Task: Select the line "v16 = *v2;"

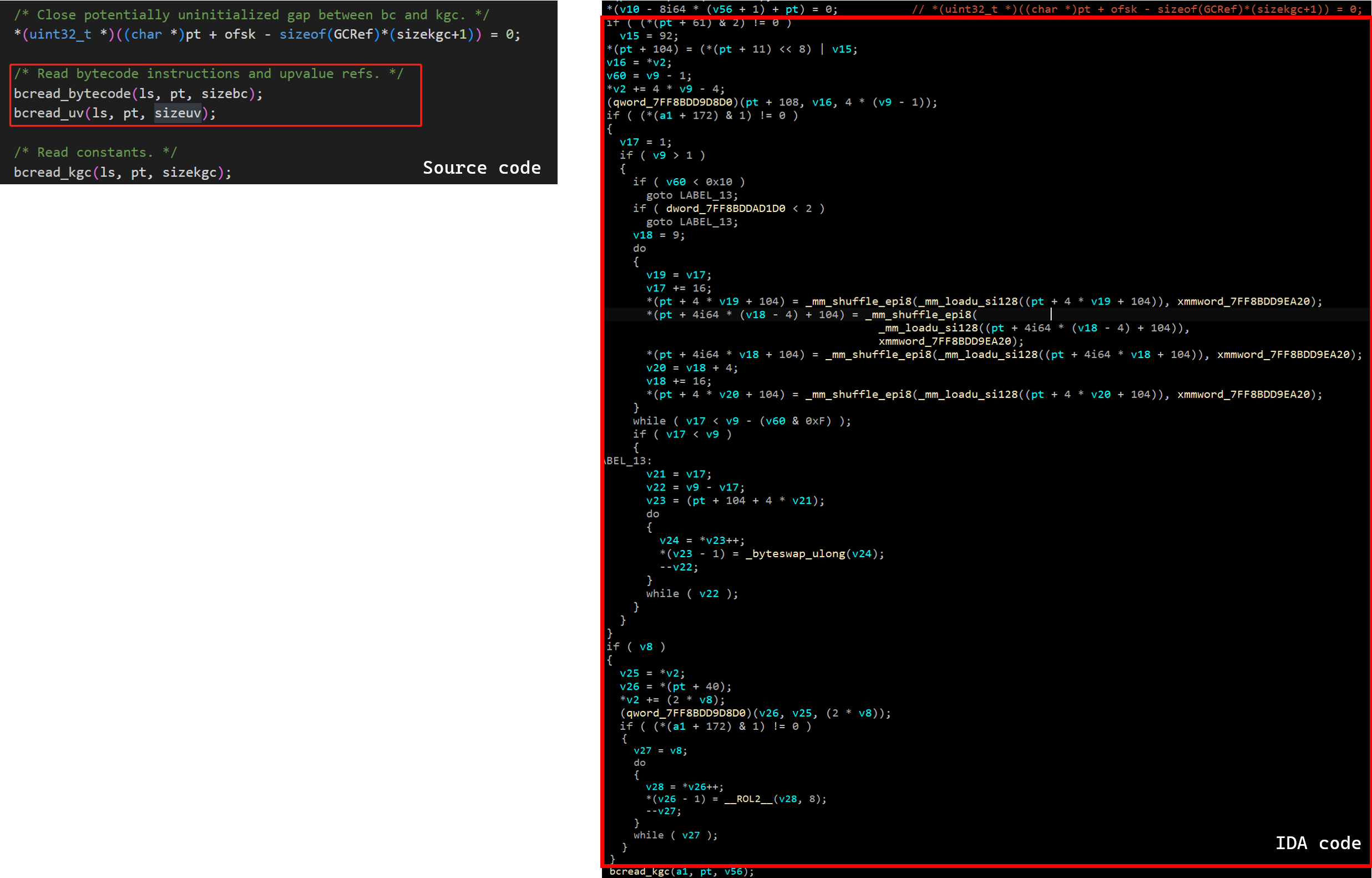Action: coord(639,63)
